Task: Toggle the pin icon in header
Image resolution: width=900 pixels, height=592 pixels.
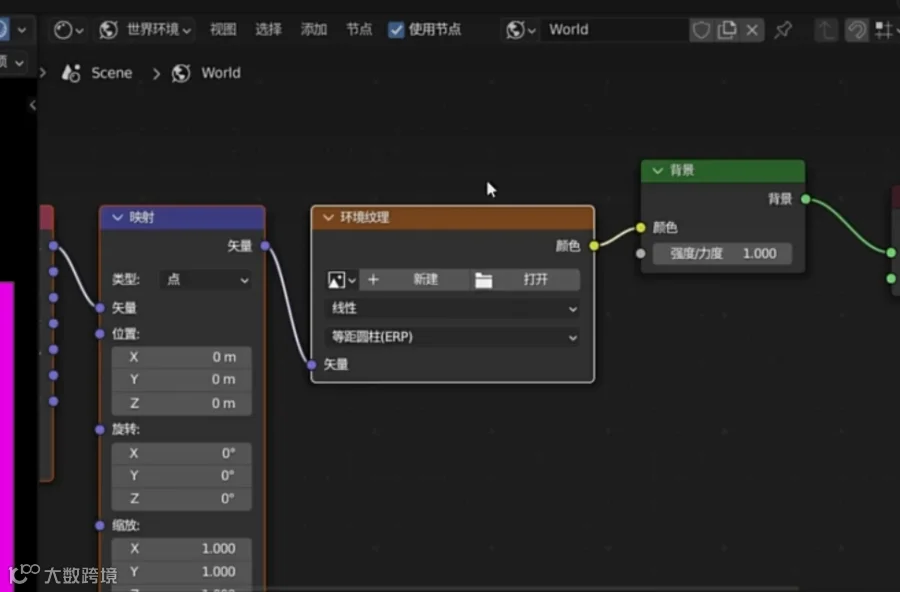Action: (x=783, y=29)
